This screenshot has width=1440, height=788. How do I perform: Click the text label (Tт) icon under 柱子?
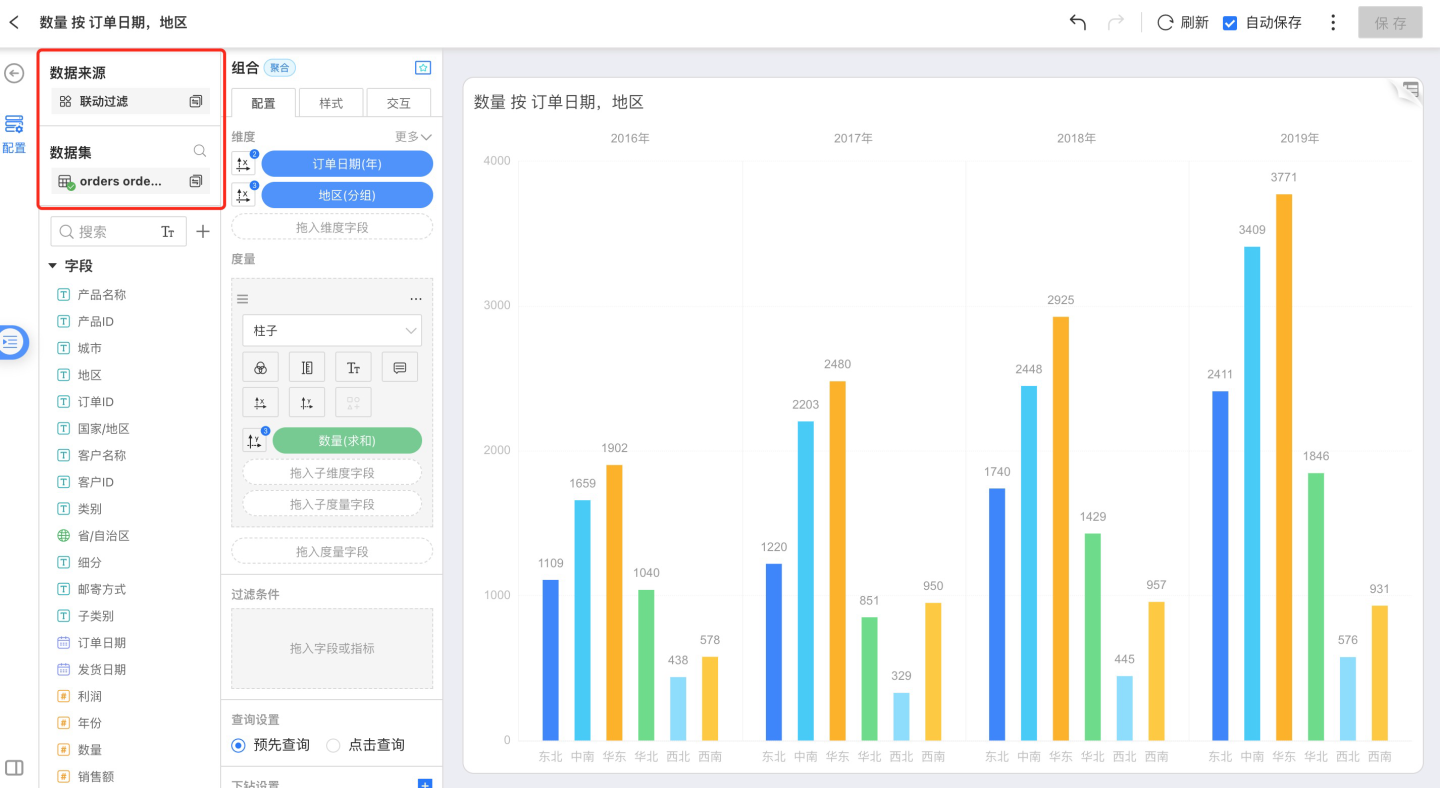coord(353,368)
